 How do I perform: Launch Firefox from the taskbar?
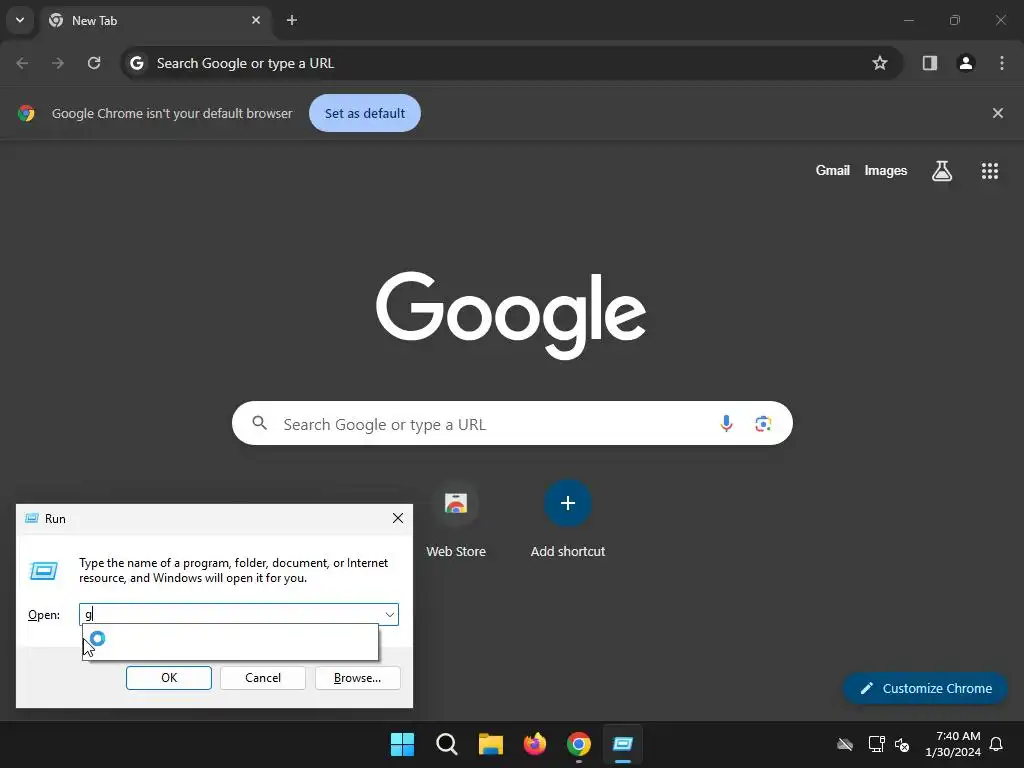[535, 744]
